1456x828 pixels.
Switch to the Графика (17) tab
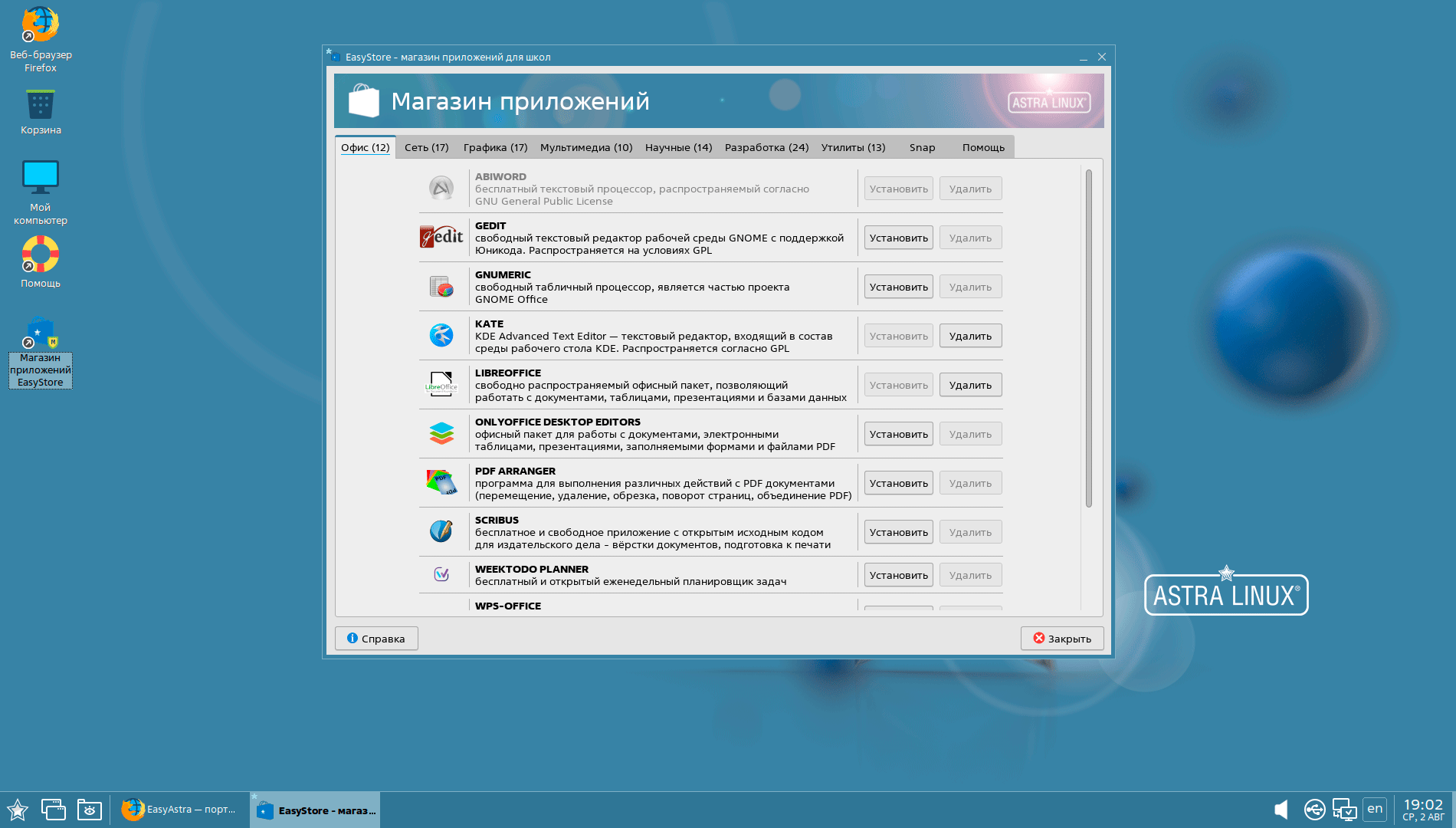[495, 147]
